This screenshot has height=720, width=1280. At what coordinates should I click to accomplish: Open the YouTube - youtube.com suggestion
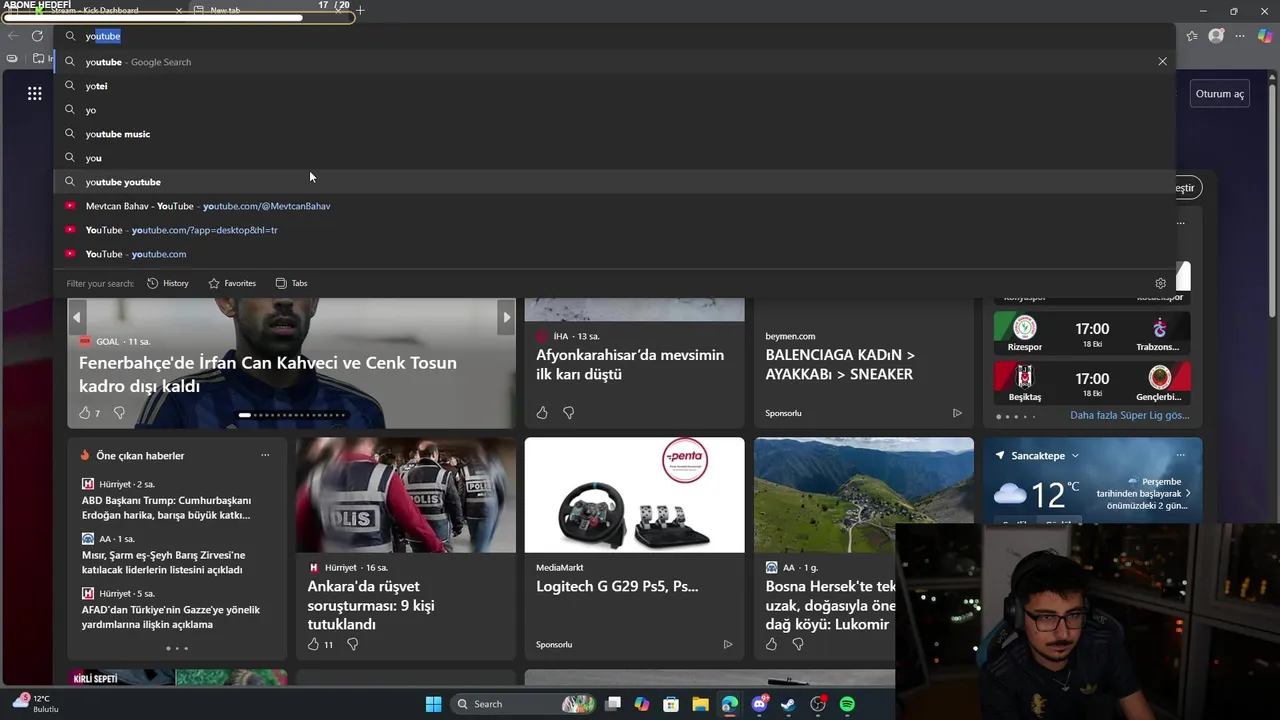[x=615, y=254]
